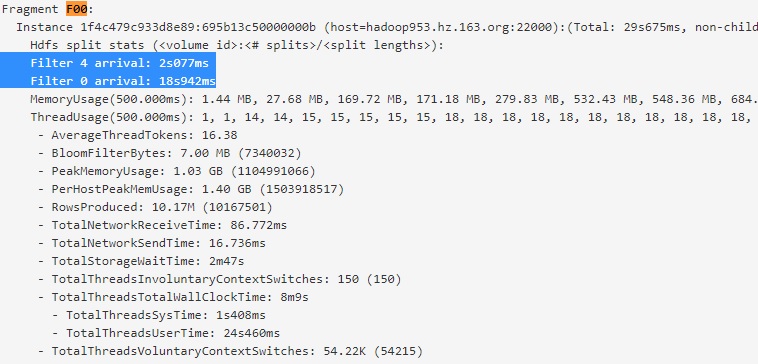Click the TotalThreadsInvoluntaryContextSwitches line
This screenshot has width=758, height=364.
[x=219, y=279]
